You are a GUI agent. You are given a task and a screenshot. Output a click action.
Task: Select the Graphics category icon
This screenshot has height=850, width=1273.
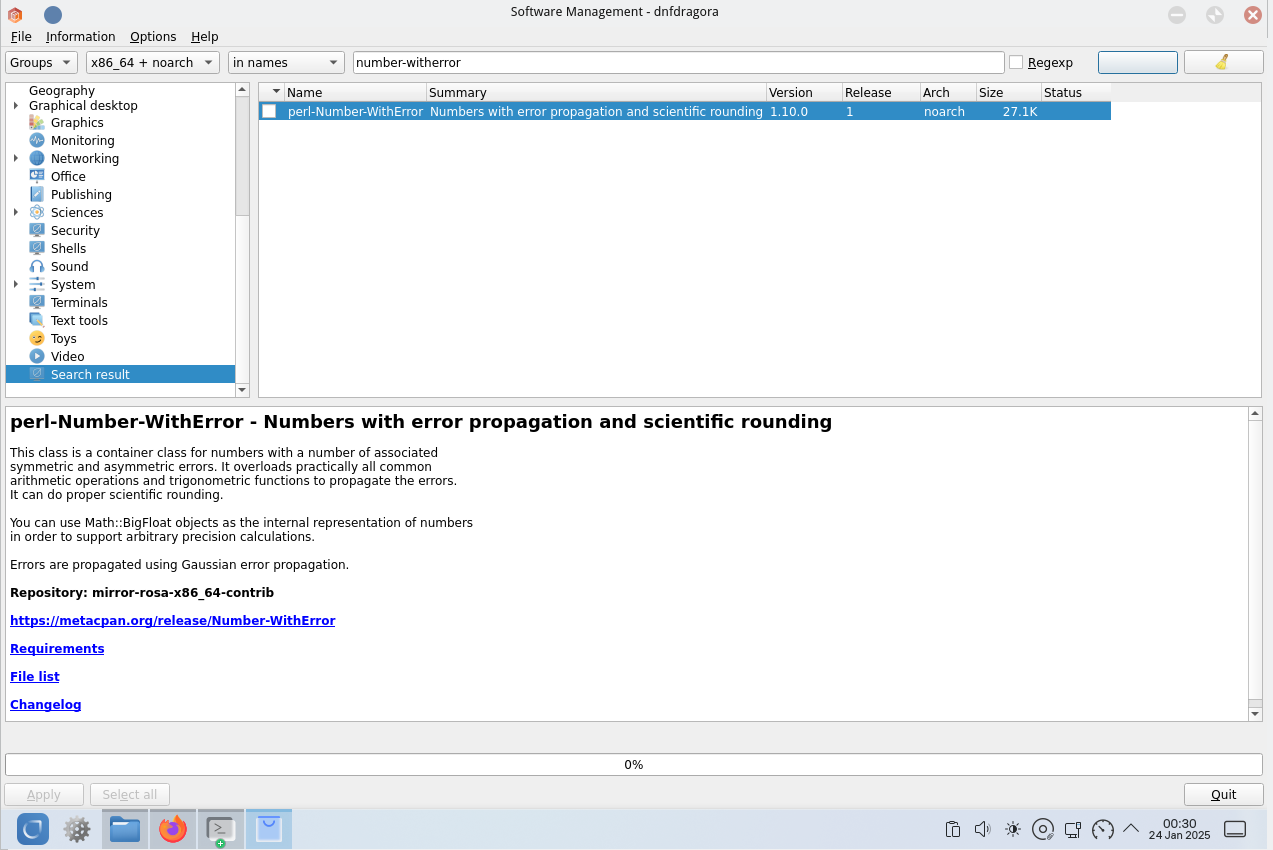[37, 122]
